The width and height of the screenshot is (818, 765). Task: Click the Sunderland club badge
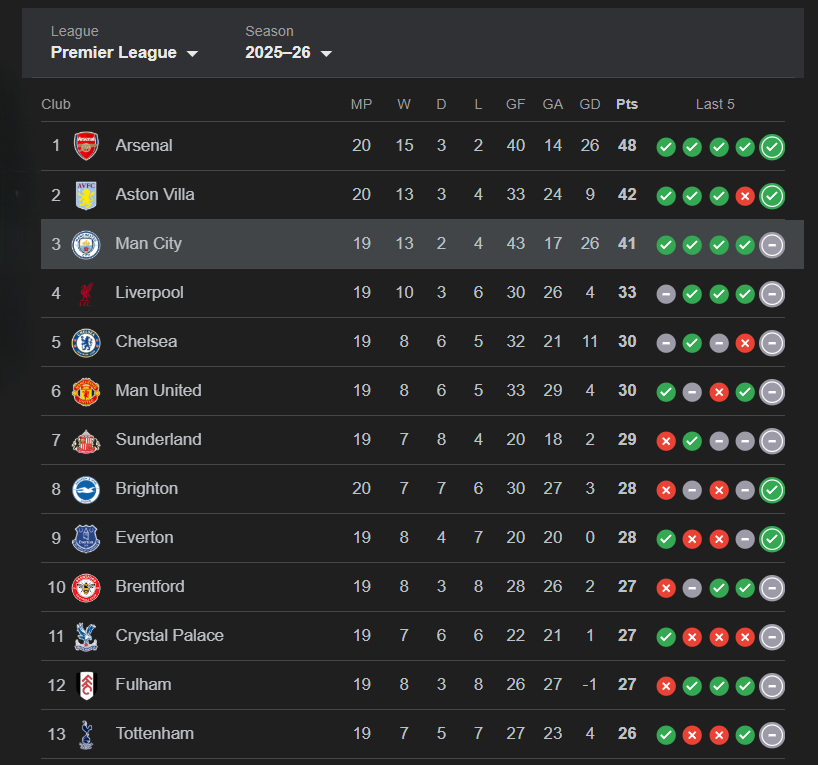click(x=87, y=440)
